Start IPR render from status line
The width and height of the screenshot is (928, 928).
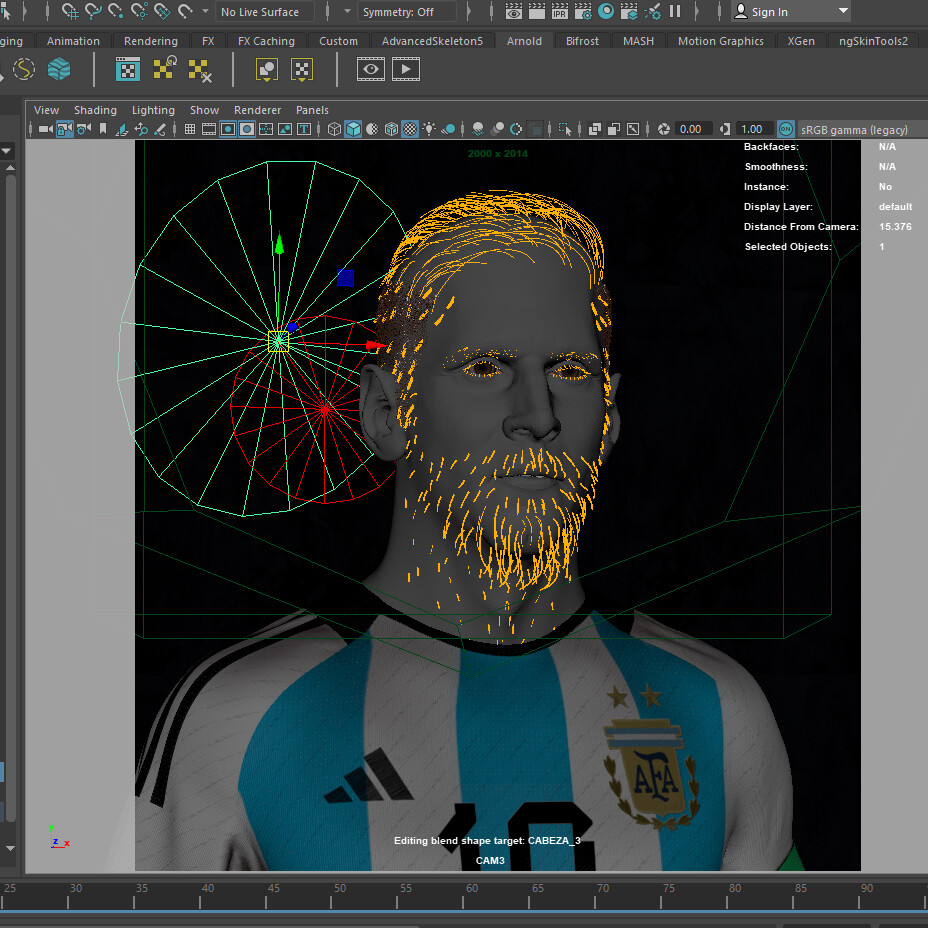(x=559, y=11)
